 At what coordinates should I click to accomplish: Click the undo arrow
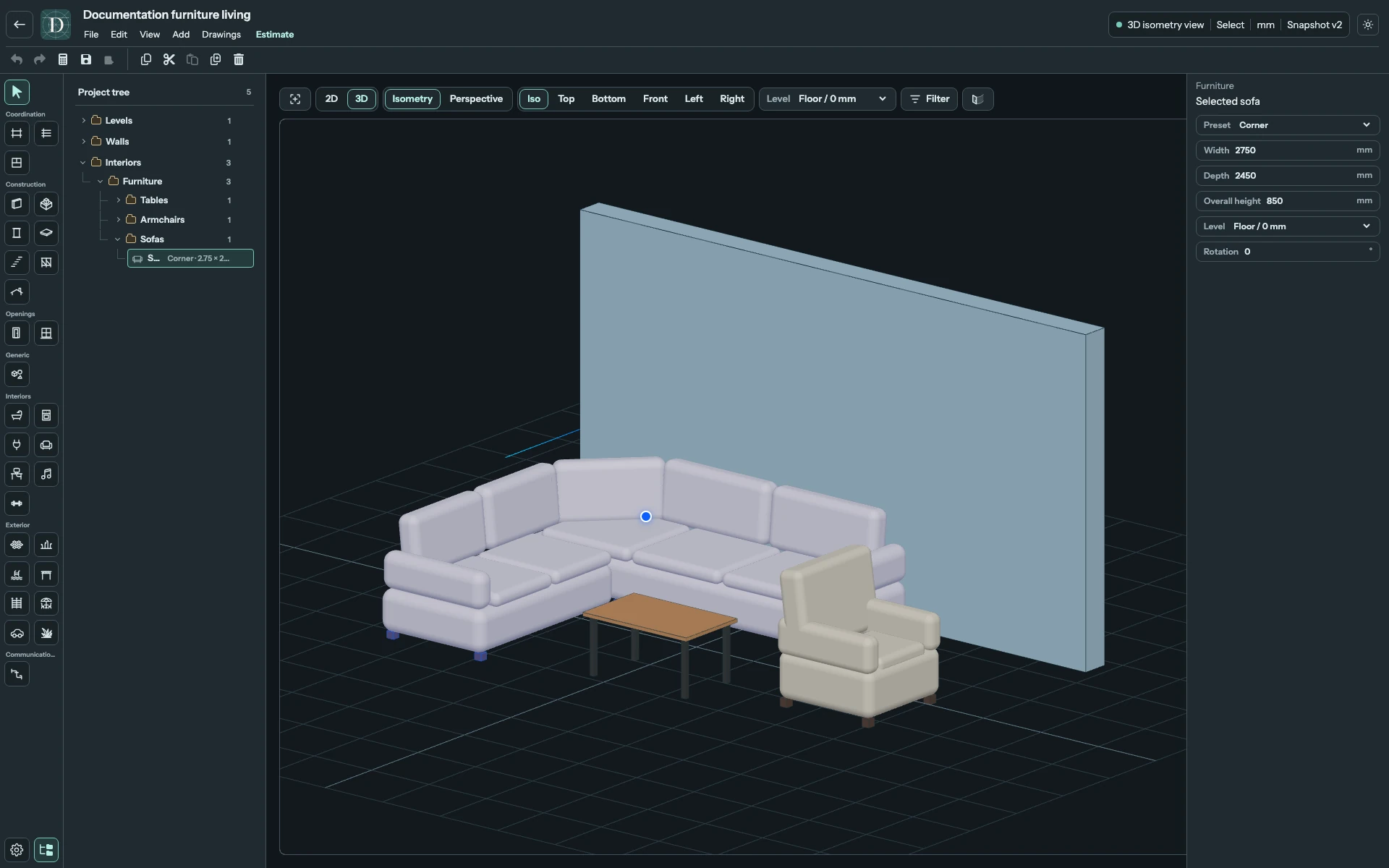(x=17, y=59)
